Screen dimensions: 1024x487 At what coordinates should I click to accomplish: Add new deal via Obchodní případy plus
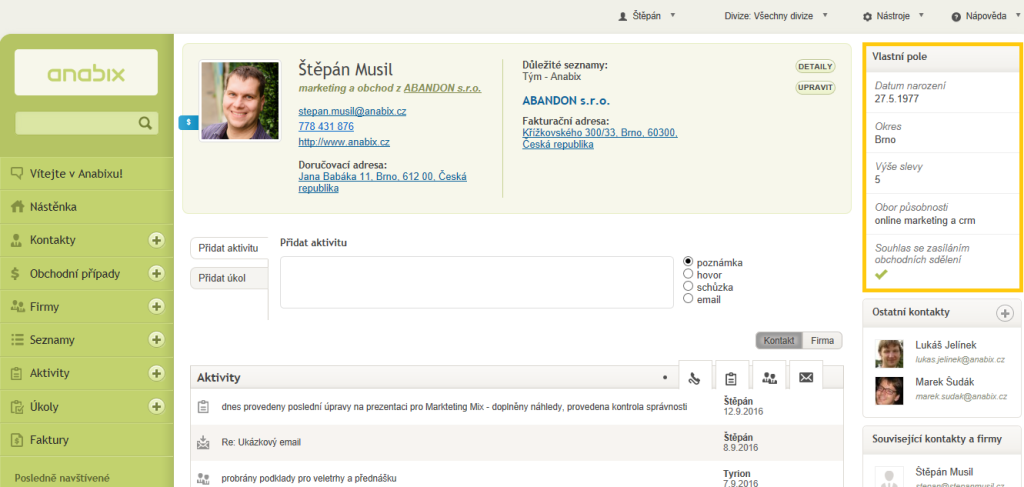156,273
